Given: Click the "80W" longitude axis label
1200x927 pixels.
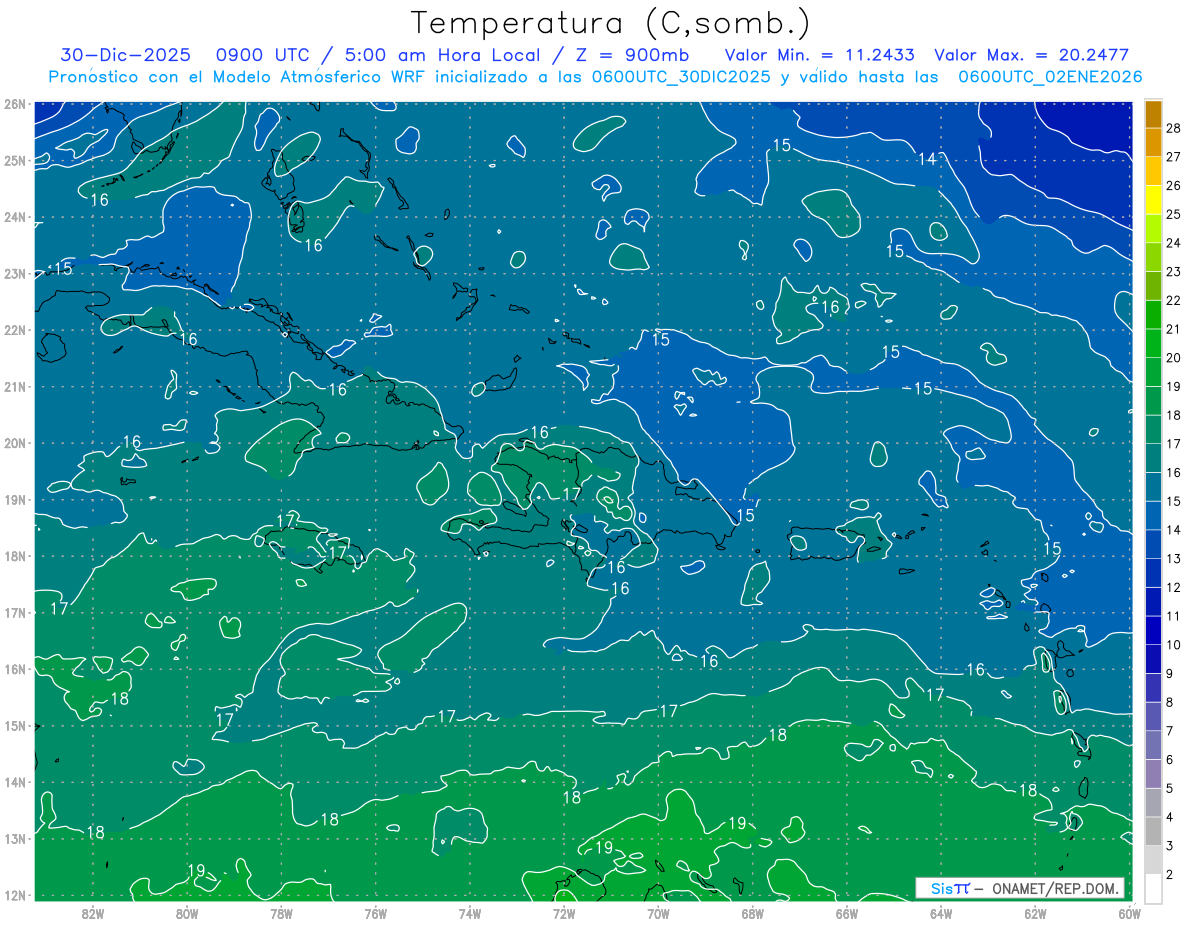Looking at the screenshot, I should 187,913.
